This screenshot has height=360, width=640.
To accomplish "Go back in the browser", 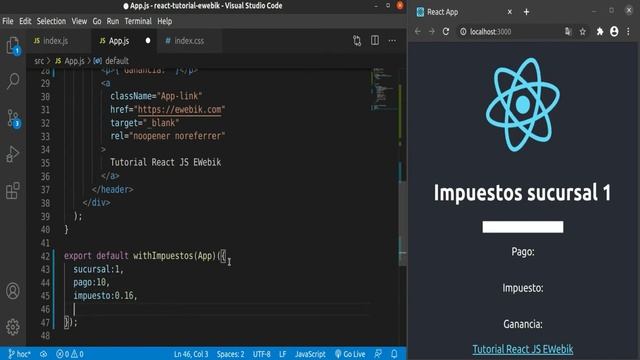I will [x=418, y=31].
